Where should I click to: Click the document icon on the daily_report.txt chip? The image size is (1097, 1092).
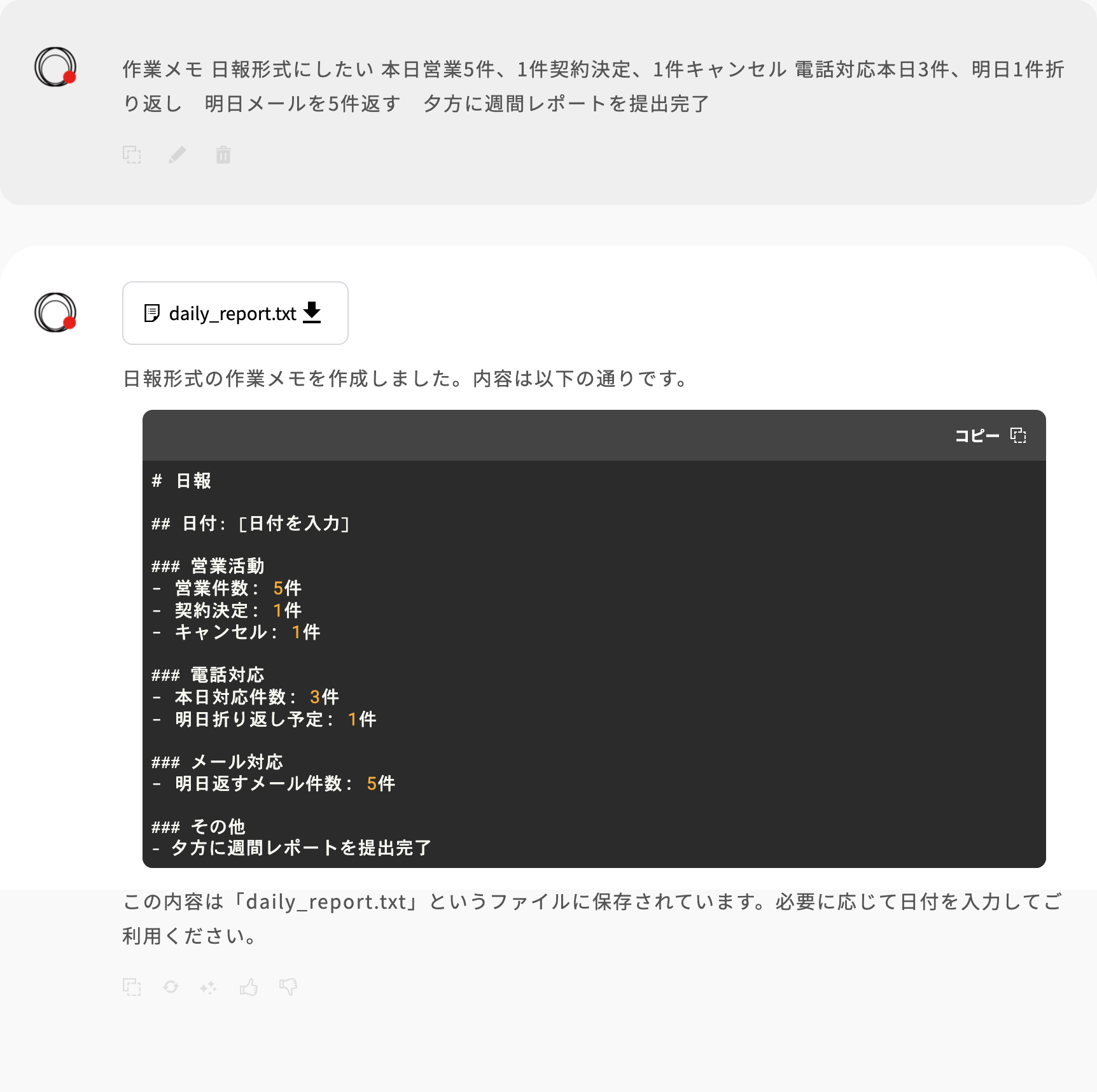[151, 312]
